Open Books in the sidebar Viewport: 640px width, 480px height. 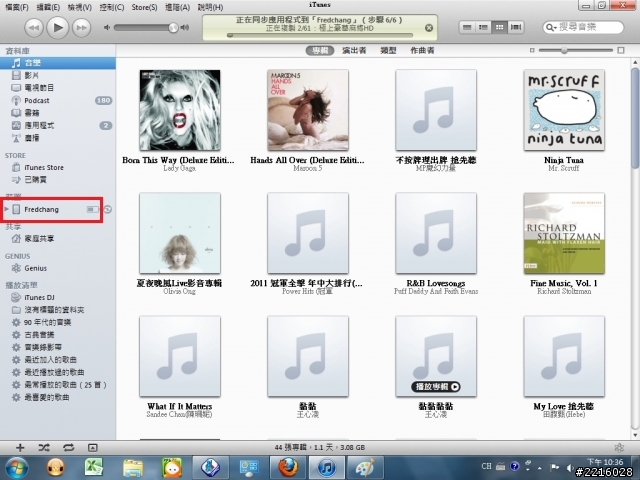pyautogui.click(x=58, y=113)
